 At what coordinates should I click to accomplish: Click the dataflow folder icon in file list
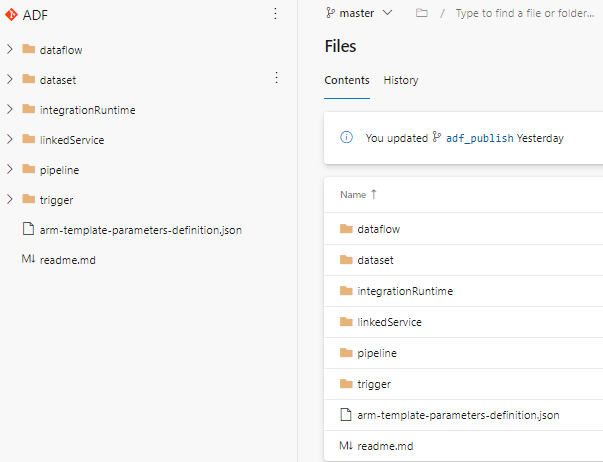347,229
